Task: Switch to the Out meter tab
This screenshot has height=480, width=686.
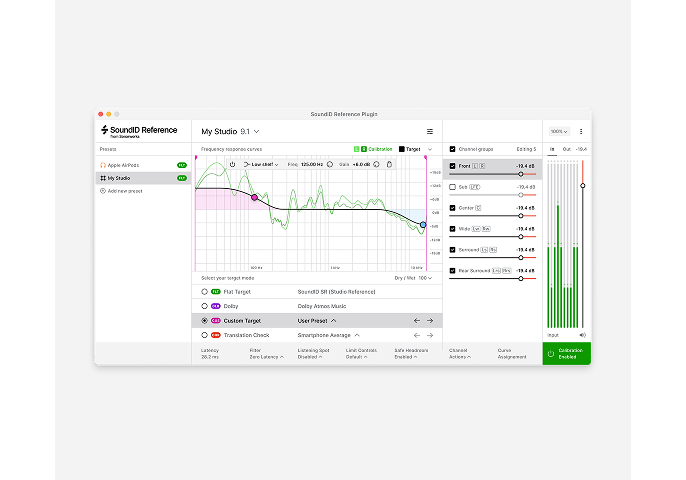Action: point(567,149)
